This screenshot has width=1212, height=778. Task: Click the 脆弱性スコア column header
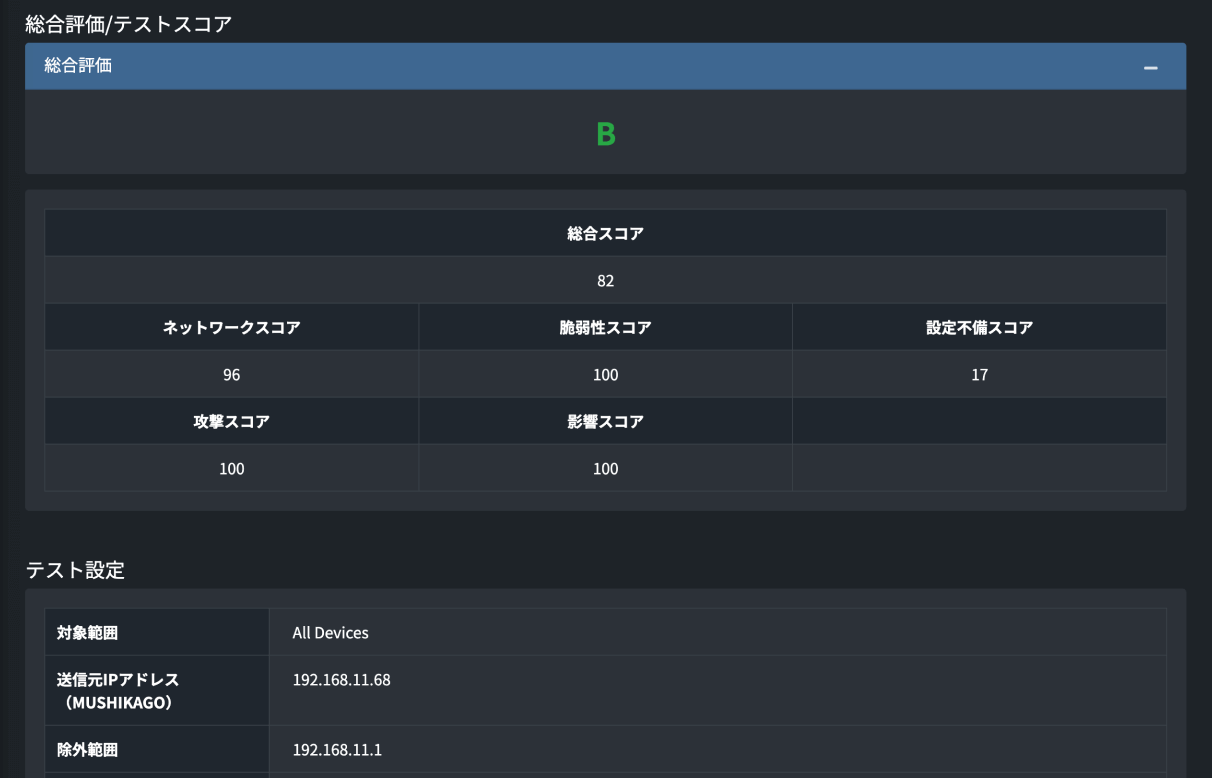604,327
